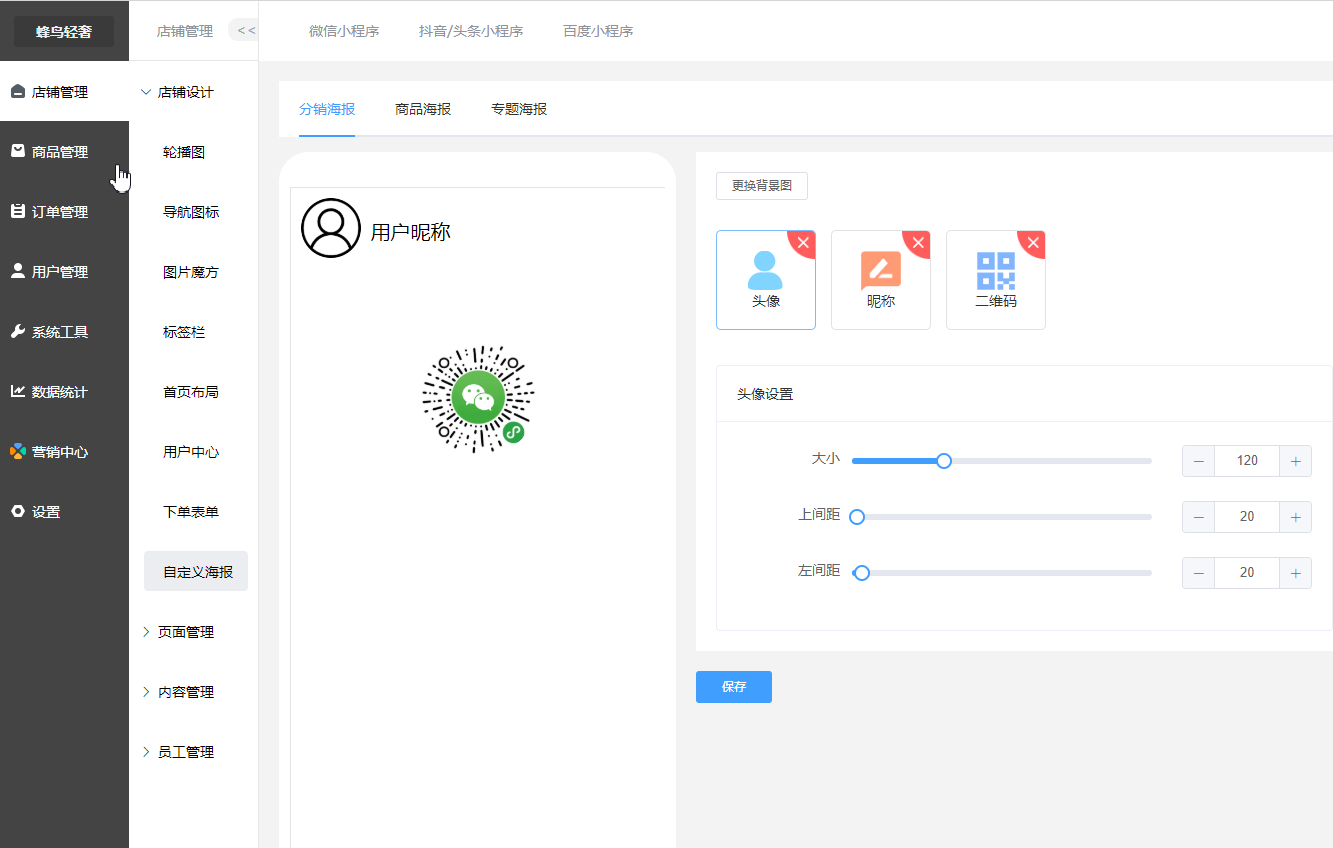This screenshot has height=848, width=1333.
Task: Click the 店铺管理 sidebar icon
Action: coord(17,92)
